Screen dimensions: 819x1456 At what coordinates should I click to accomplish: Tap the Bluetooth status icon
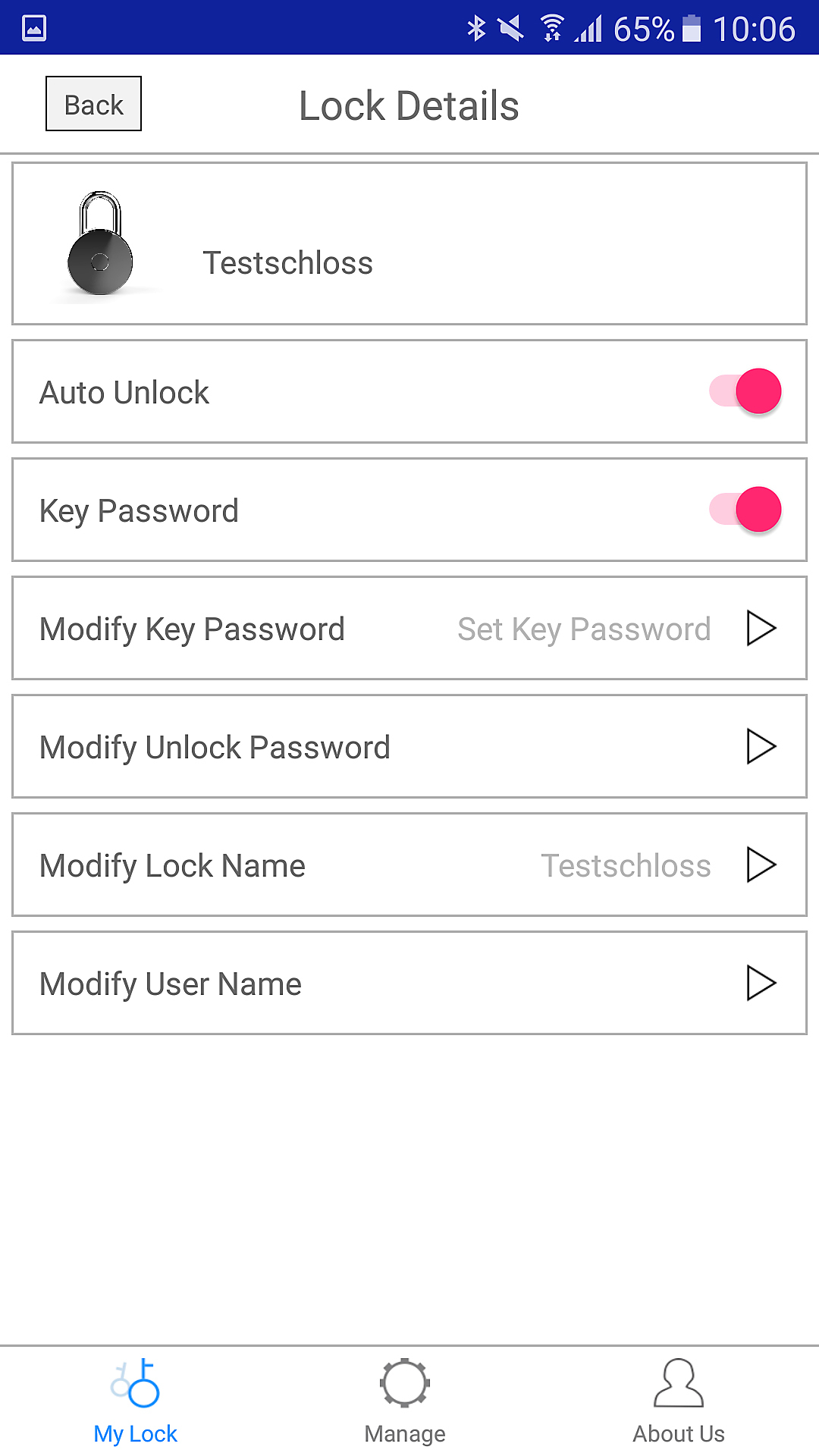476,29
